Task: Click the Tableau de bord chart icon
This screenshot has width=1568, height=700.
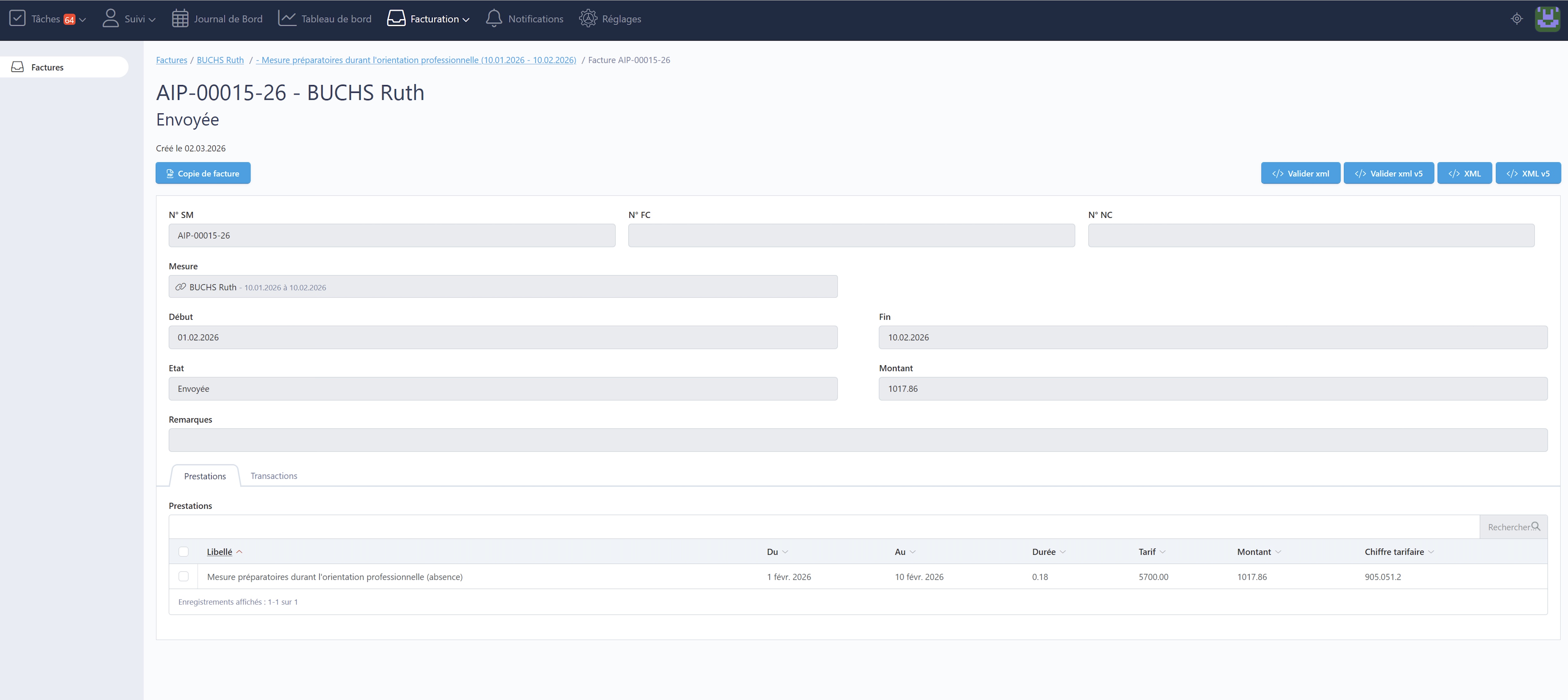Action: tap(287, 18)
